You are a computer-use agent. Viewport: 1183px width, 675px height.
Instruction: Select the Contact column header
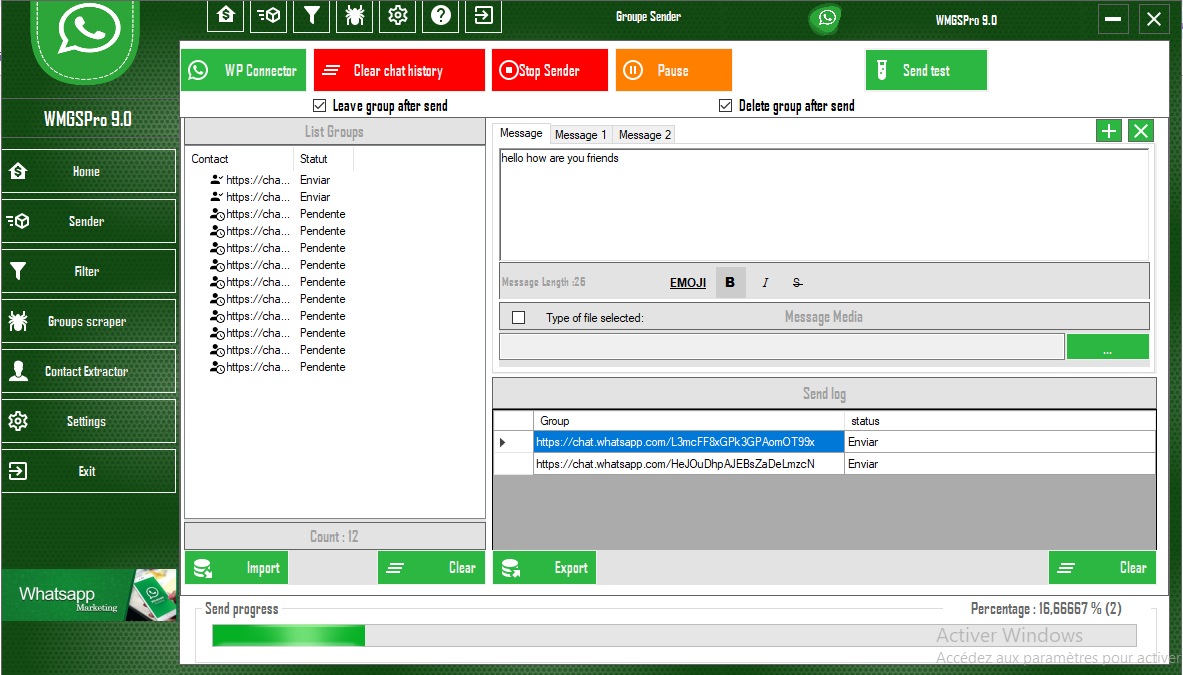coord(240,158)
